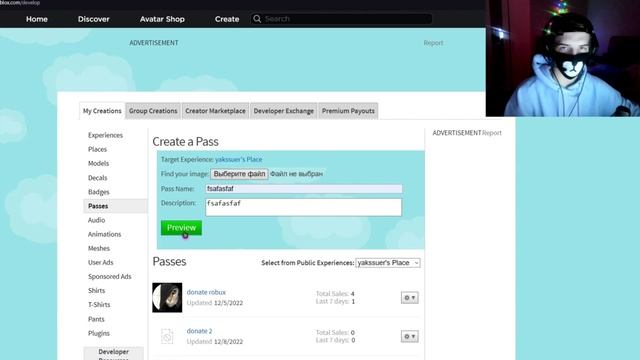640x360 pixels.
Task: Switch to Premium Payouts tab
Action: click(348, 111)
